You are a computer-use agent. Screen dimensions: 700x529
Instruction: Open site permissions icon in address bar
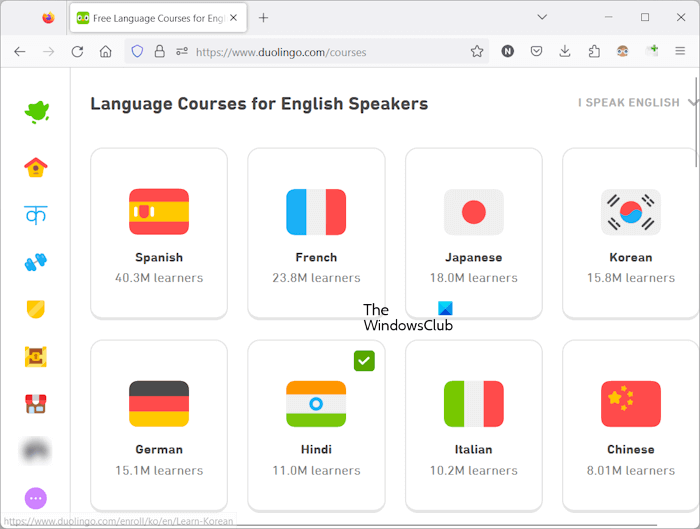pos(182,52)
